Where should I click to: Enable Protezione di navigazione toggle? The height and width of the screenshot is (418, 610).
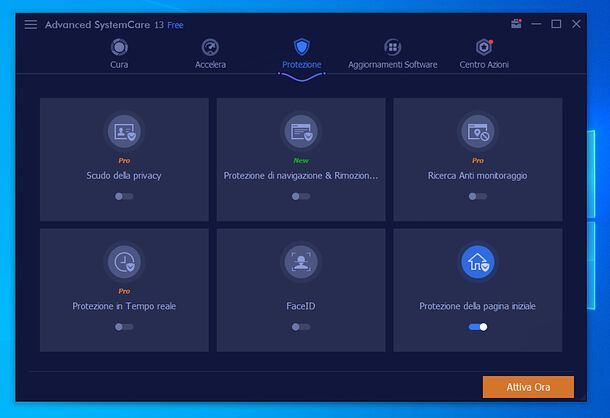pos(301,196)
